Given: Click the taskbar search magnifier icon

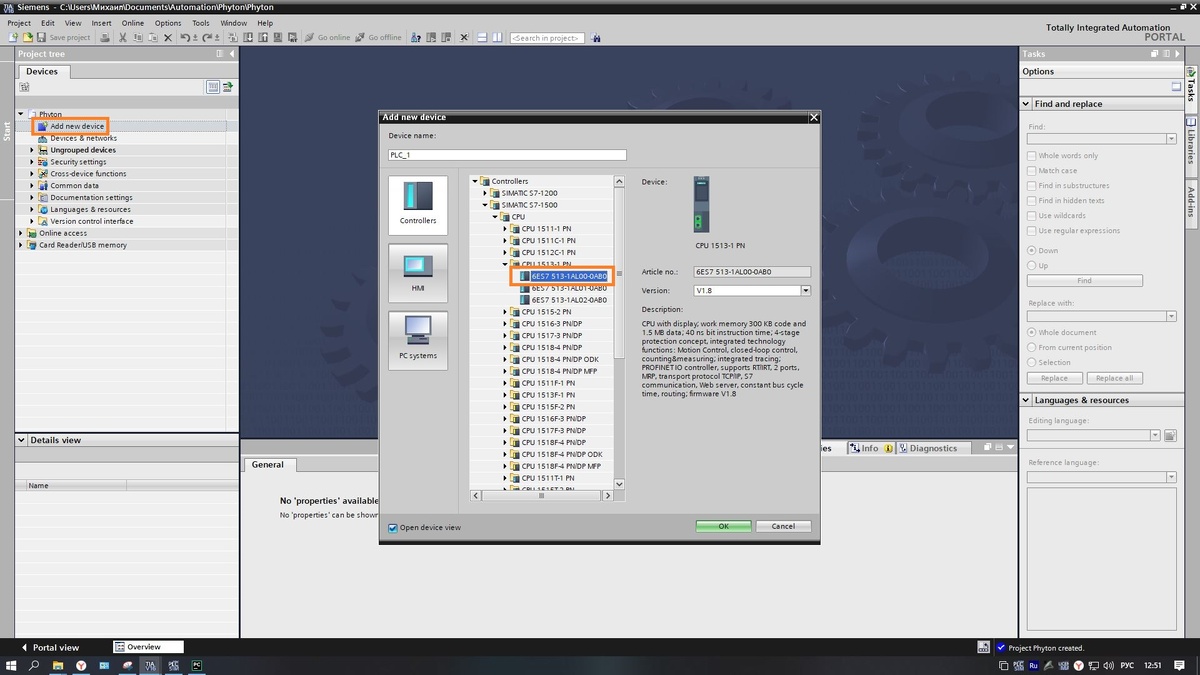Looking at the screenshot, I should 34,665.
